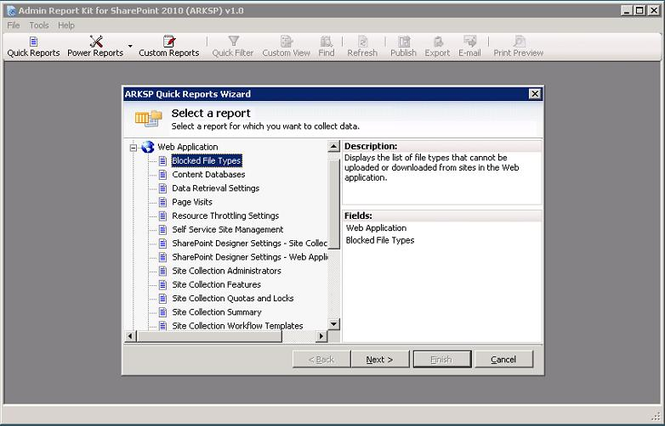Click the document icon beside Site Collection Summary

click(163, 312)
